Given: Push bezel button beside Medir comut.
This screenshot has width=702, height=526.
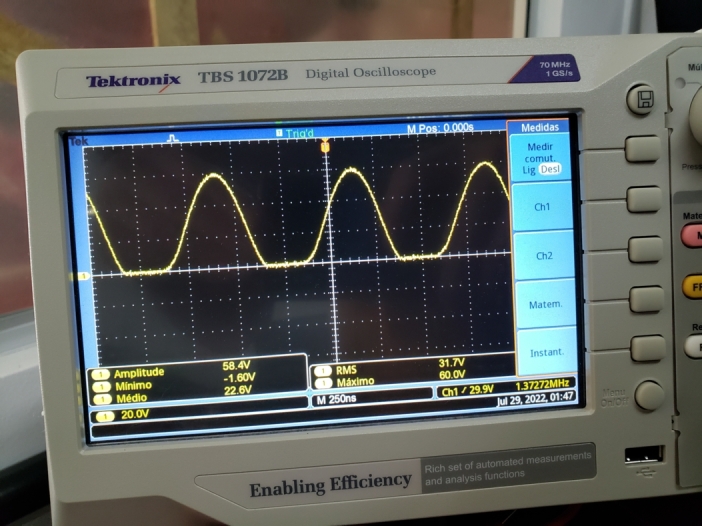Looking at the screenshot, I should [x=642, y=150].
